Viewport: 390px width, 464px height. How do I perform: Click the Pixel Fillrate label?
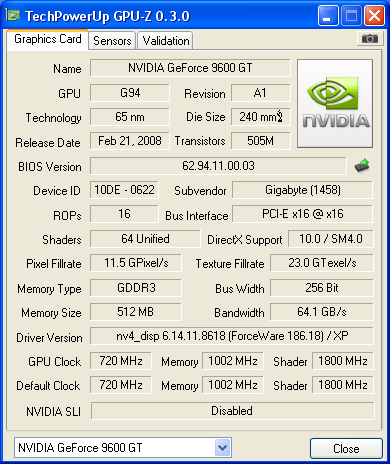[54, 264]
